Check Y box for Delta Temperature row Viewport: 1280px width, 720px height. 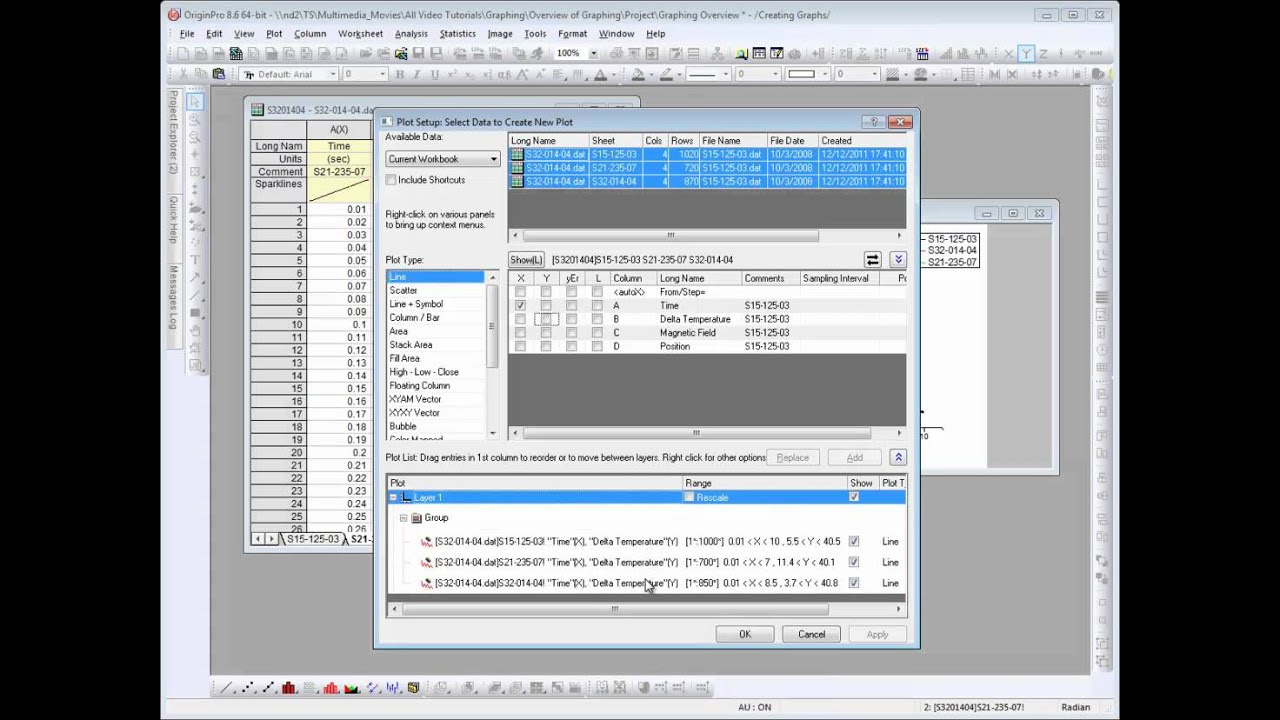coord(546,319)
